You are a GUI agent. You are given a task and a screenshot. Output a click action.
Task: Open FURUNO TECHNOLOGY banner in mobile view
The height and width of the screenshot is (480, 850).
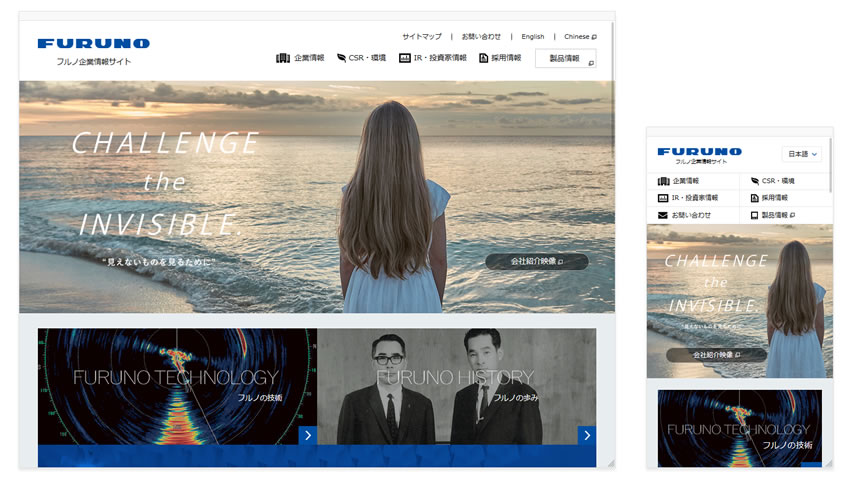(739, 428)
